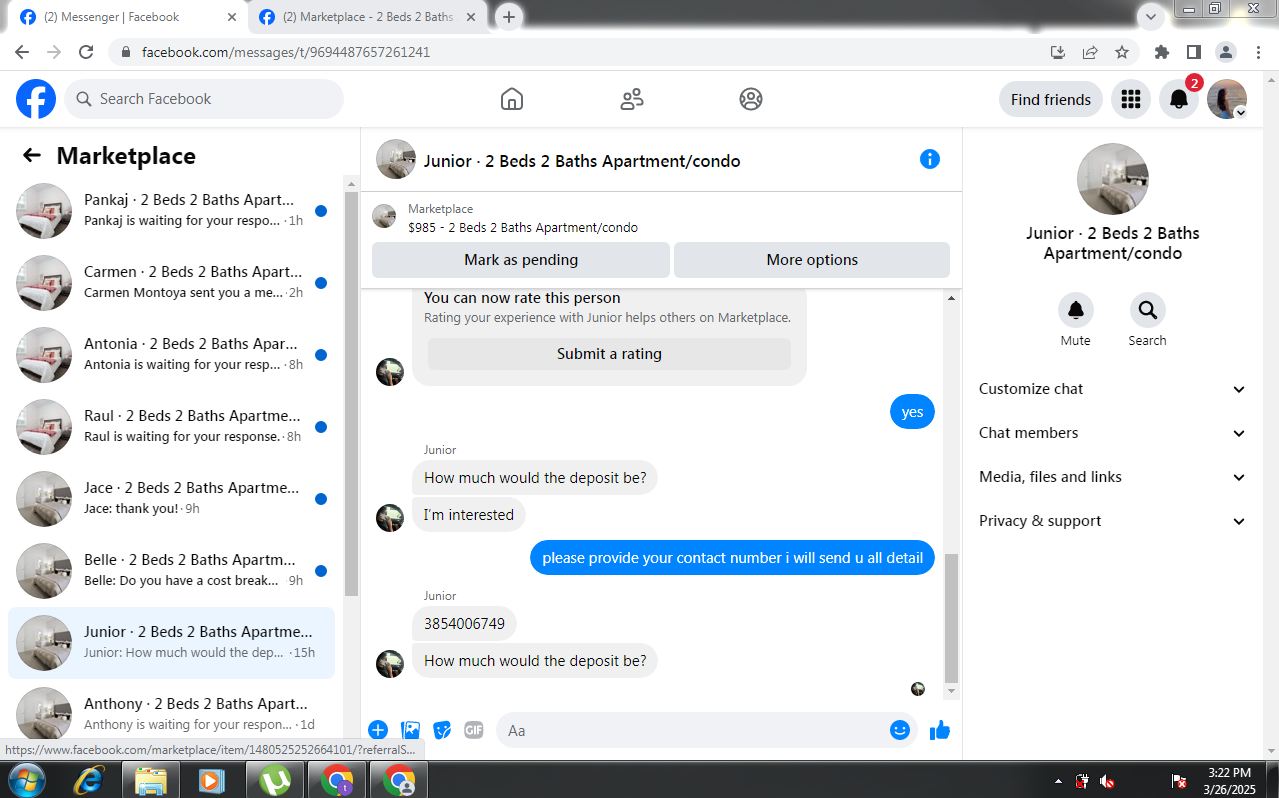The width and height of the screenshot is (1279, 798).
Task: Open Belle's cost breakdown conversation
Action: pos(171,571)
